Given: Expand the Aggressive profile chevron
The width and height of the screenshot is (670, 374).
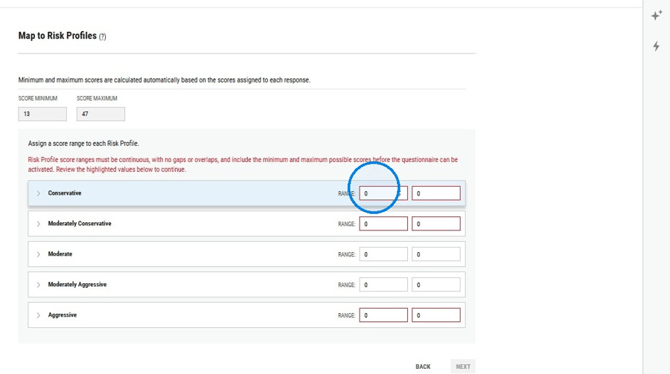Looking at the screenshot, I should 38,315.
